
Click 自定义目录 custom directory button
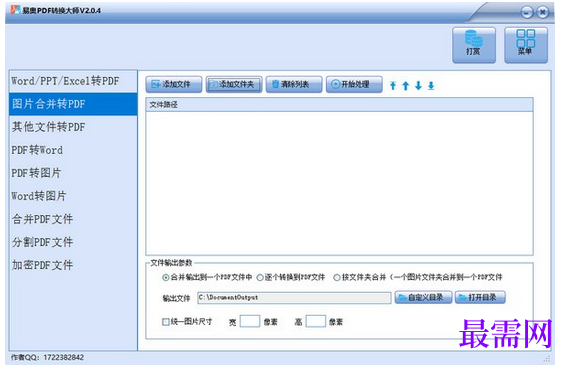tap(424, 297)
